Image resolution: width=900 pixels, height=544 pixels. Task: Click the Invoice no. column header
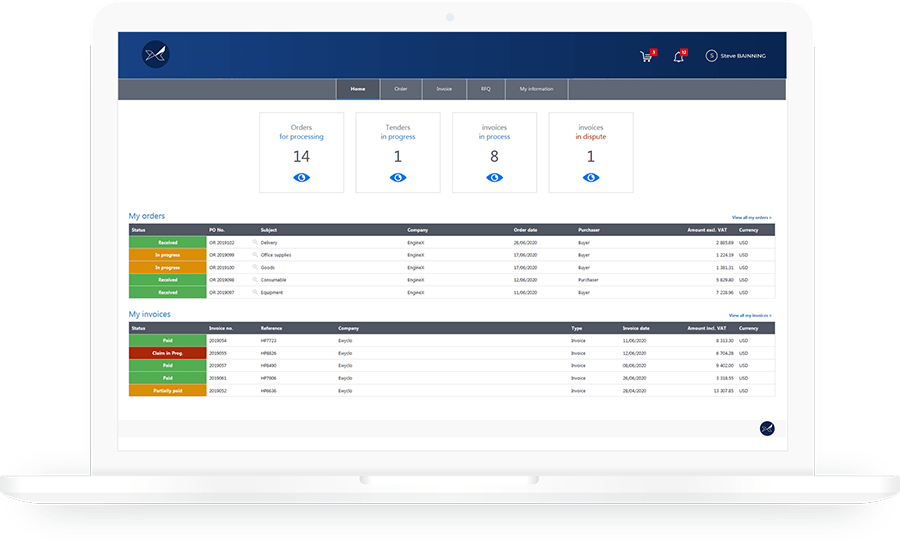click(221, 328)
